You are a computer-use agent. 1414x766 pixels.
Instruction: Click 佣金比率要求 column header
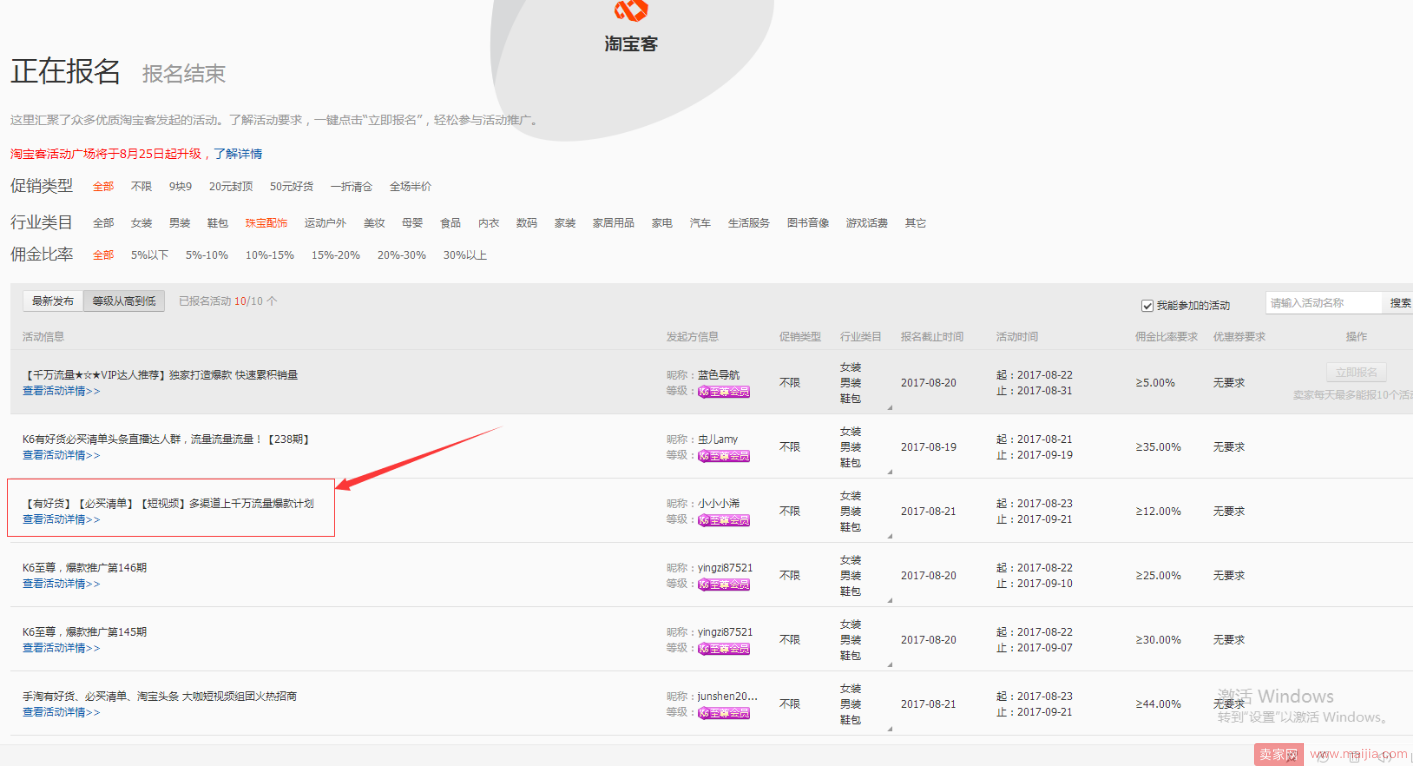tap(1166, 337)
